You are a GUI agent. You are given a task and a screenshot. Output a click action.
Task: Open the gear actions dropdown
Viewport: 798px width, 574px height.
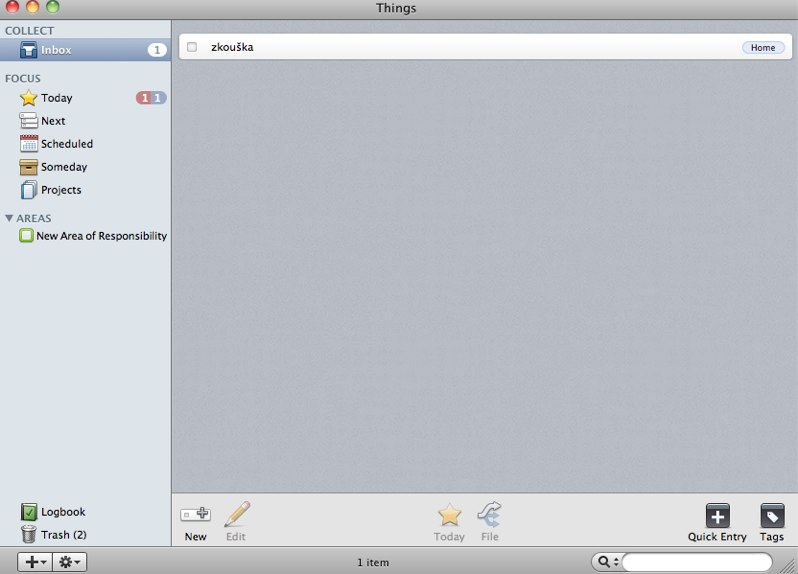point(70,562)
